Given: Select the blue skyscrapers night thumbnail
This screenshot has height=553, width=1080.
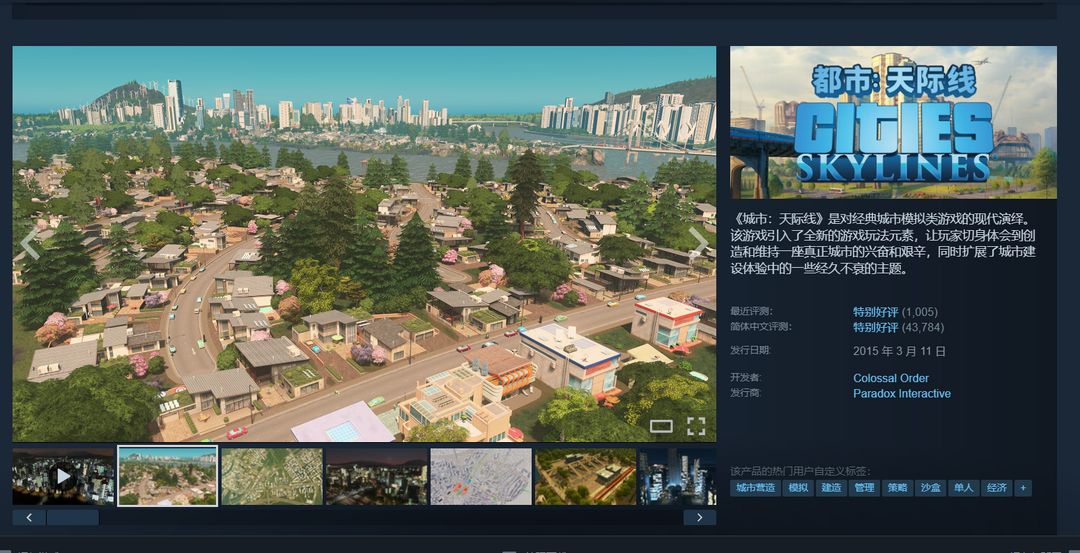Looking at the screenshot, I should (x=678, y=477).
